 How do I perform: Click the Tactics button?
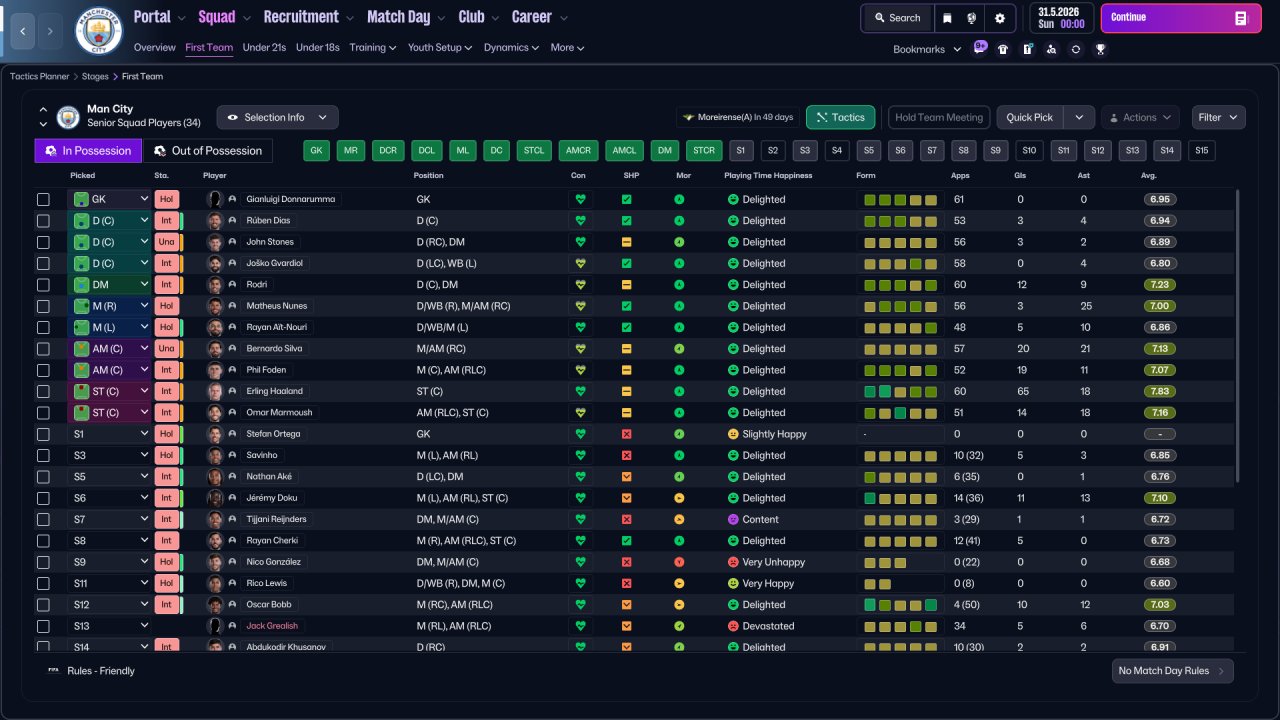click(840, 117)
